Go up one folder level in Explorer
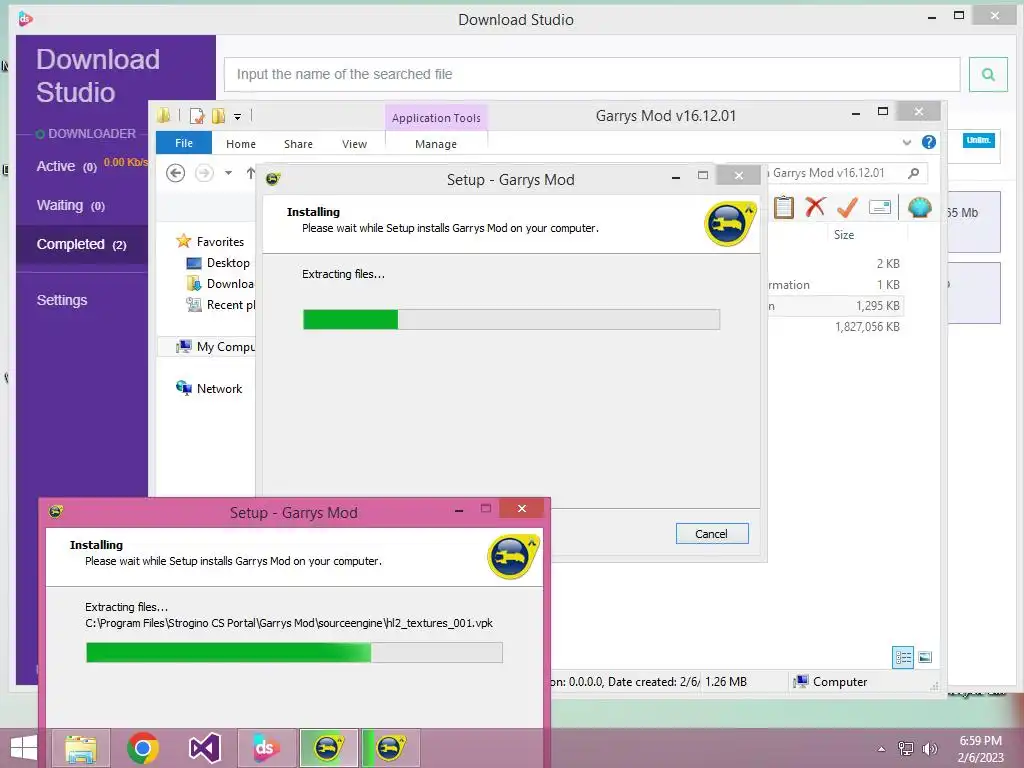This screenshot has height=768, width=1024. pos(250,173)
